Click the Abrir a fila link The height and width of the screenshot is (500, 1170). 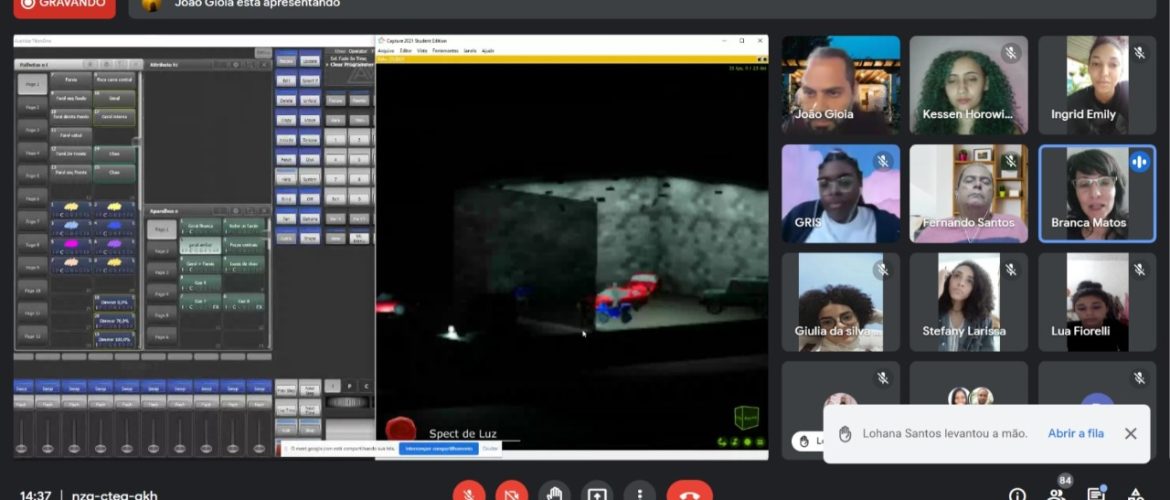coord(1075,433)
